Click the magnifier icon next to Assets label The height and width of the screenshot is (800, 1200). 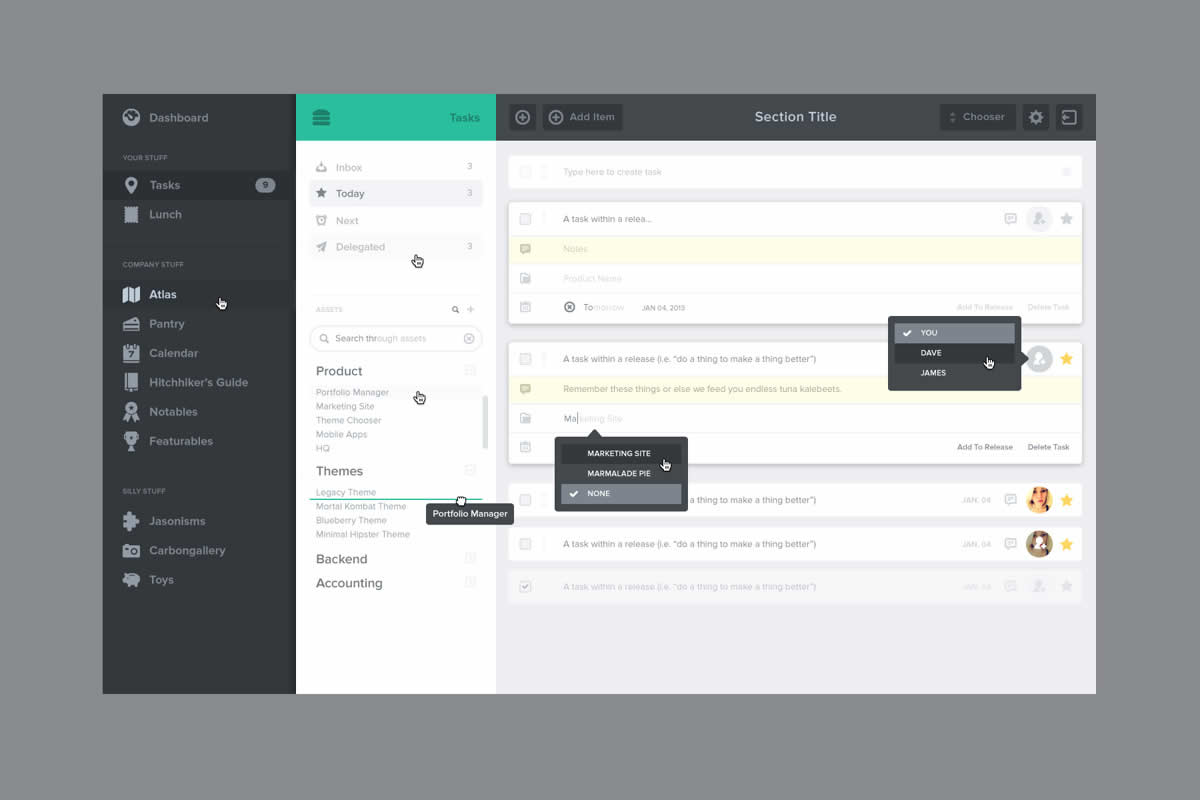456,310
